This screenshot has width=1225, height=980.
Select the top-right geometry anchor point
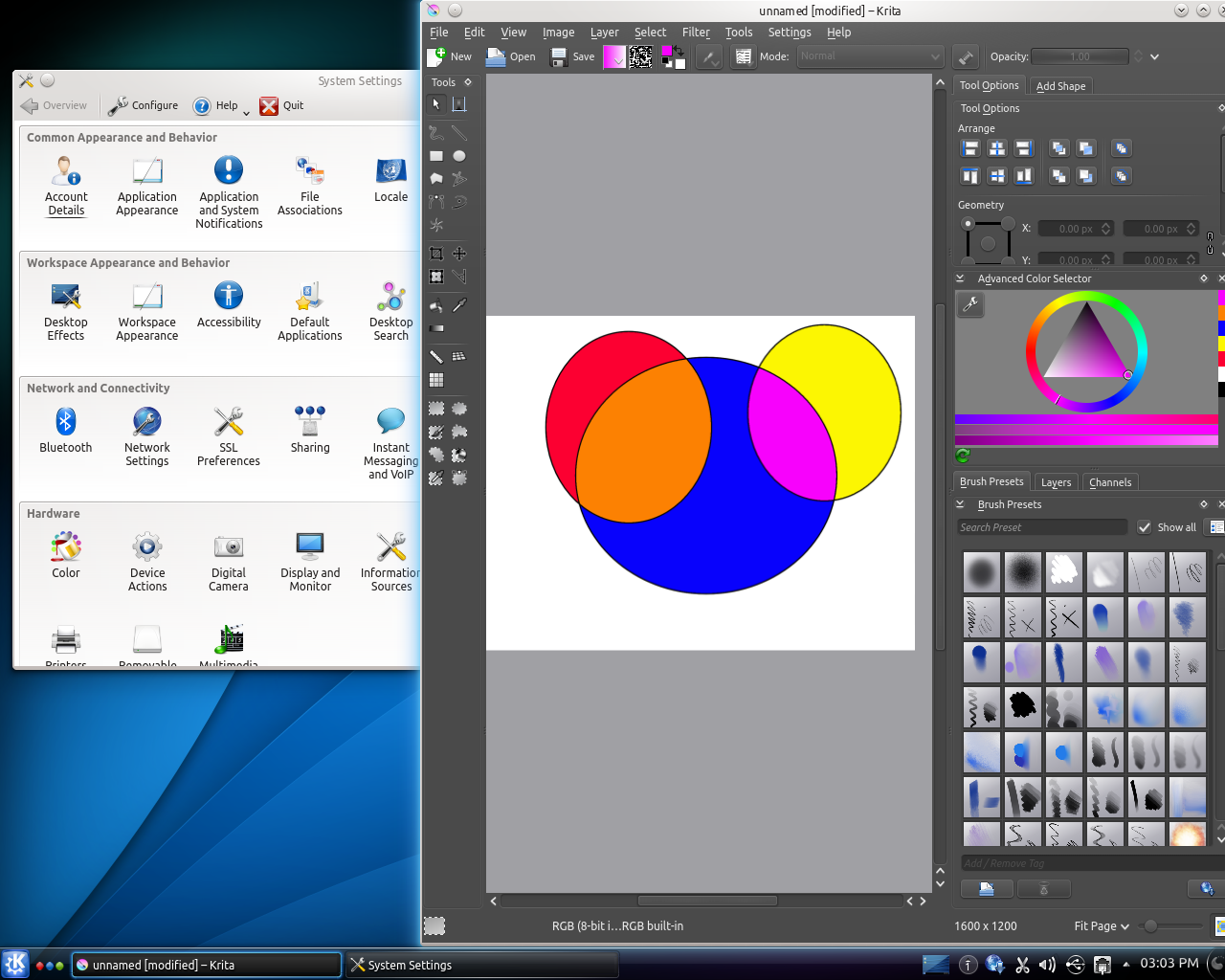coord(1008,224)
